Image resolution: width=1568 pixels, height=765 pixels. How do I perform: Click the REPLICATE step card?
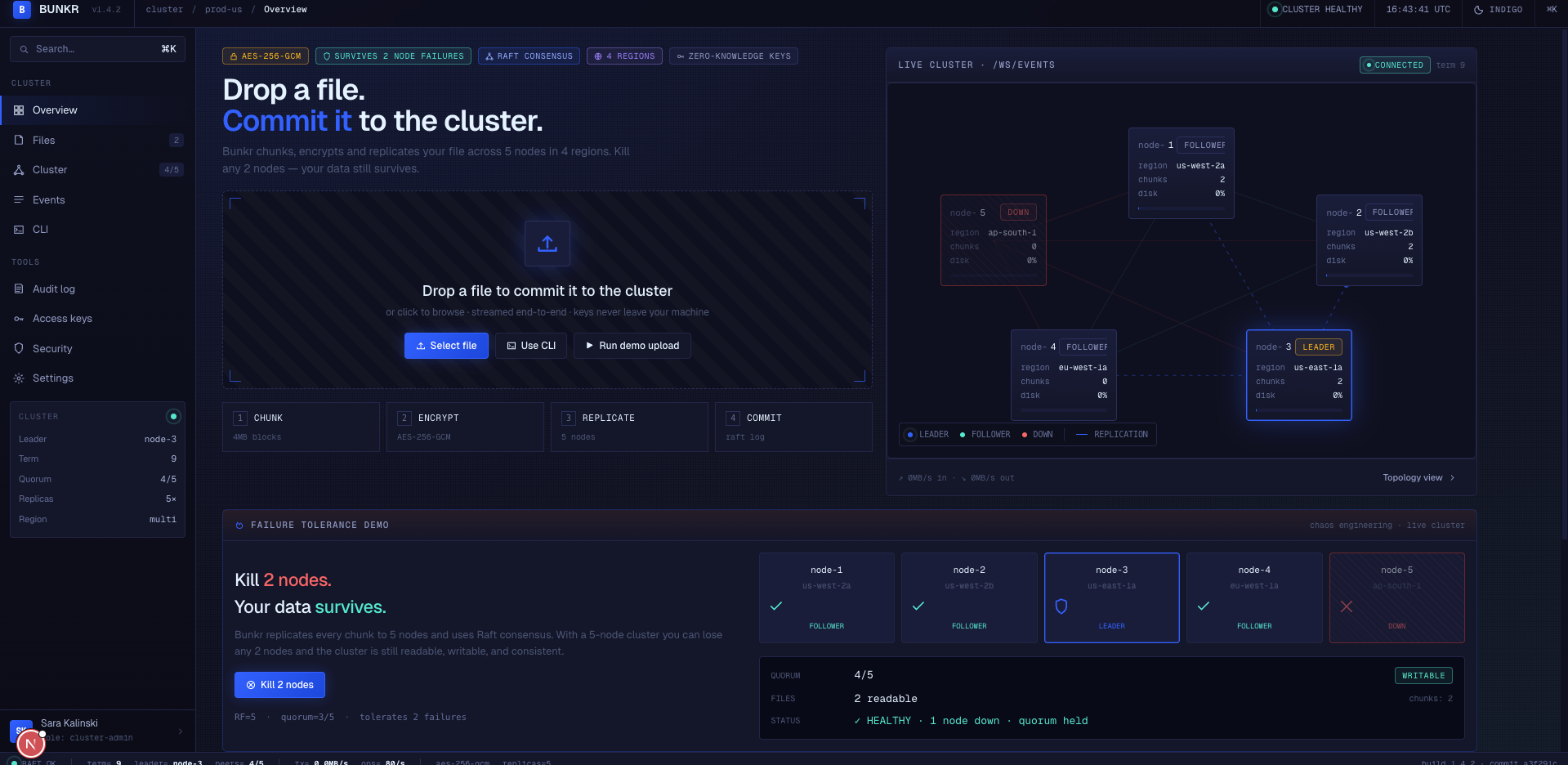coord(629,427)
